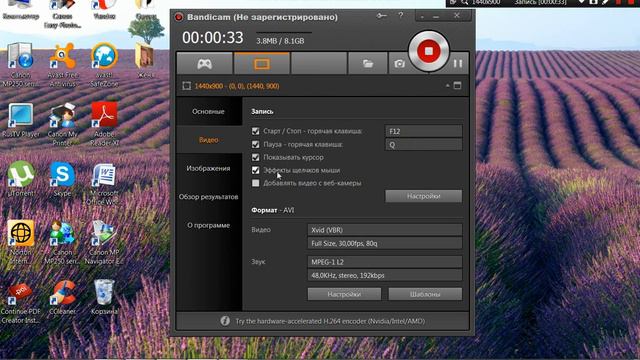
Task: Open the photo folder icon on the desktop
Action: (x=145, y=60)
